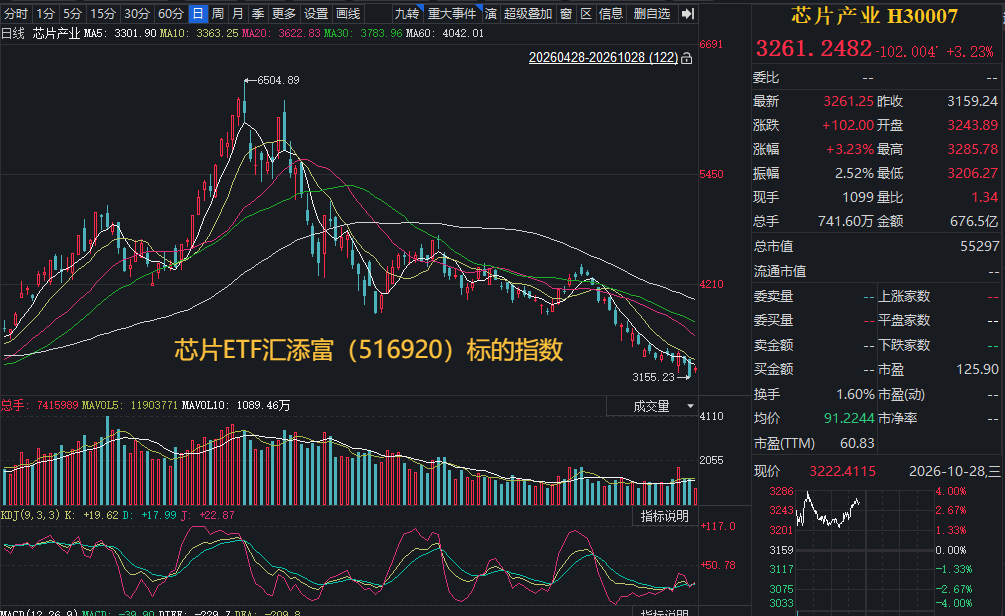
Task: Click the lock icon beside the date range
Action: tap(686, 58)
